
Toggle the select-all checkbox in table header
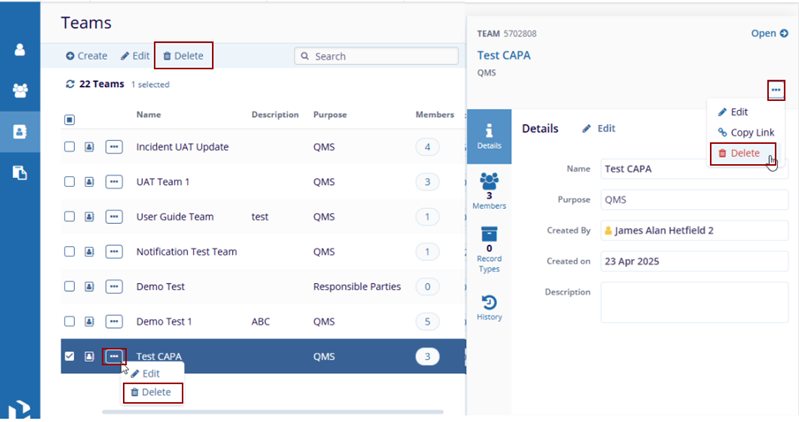69,120
